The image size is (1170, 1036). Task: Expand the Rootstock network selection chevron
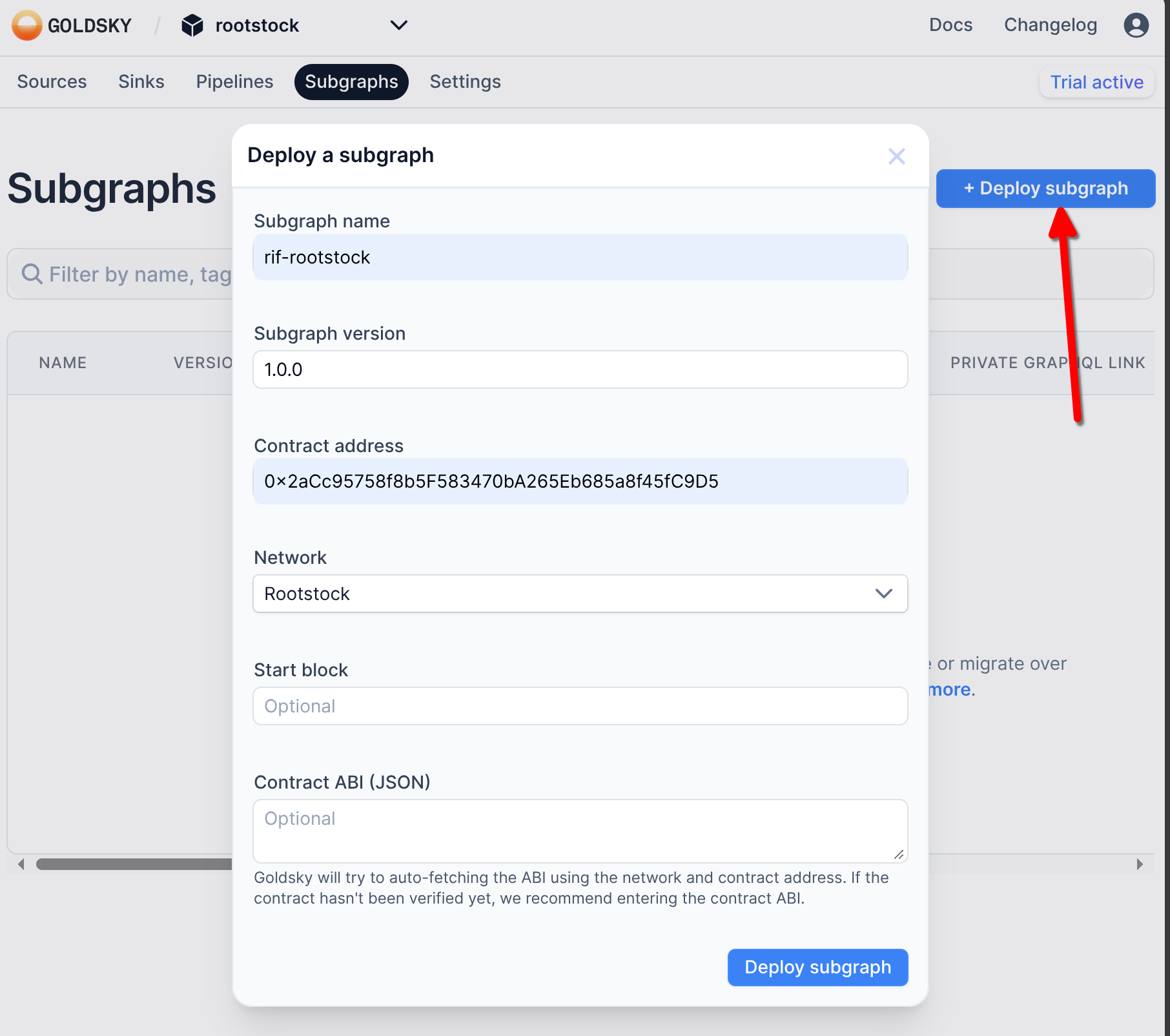point(884,594)
